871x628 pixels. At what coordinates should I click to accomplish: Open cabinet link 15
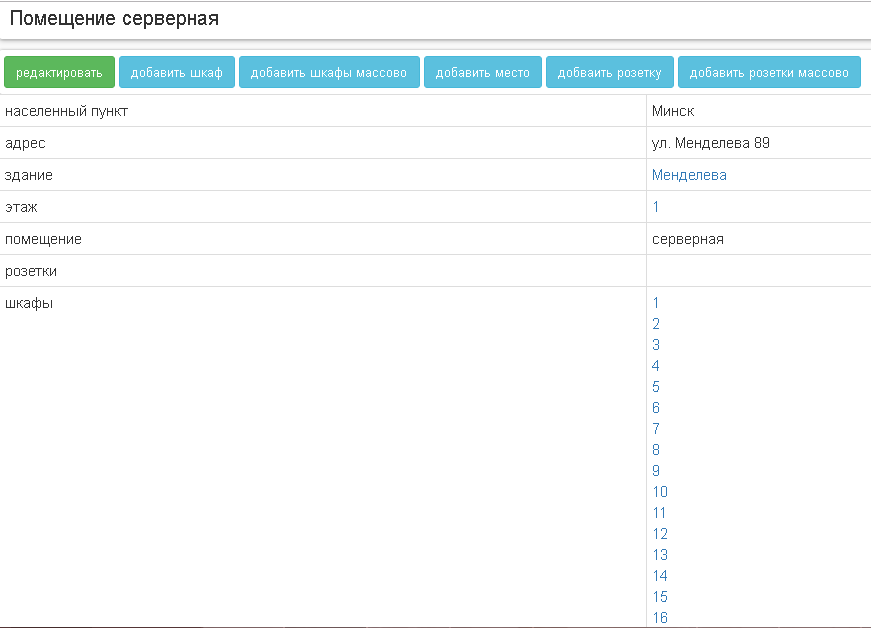tap(660, 597)
